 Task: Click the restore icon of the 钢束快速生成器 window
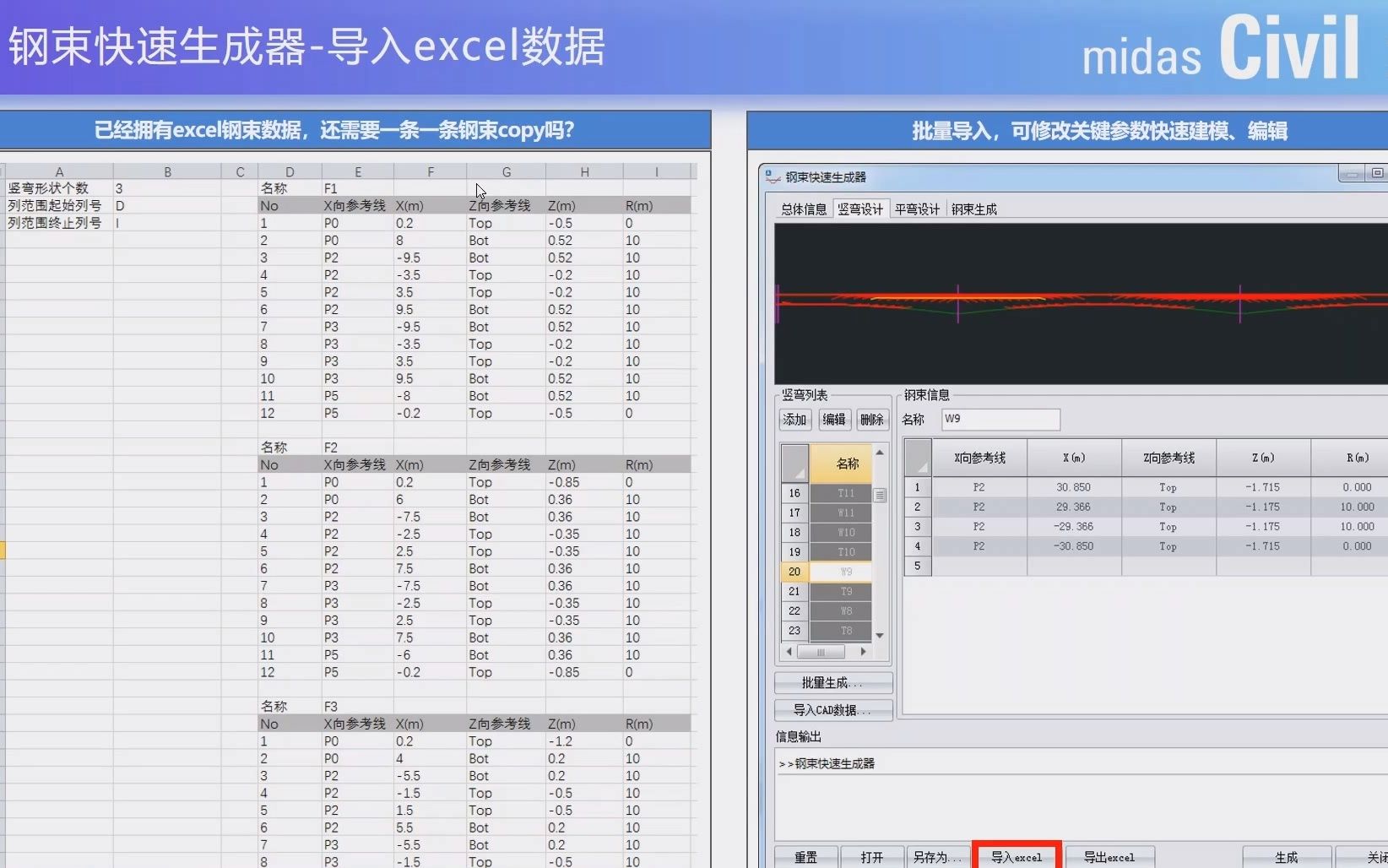pos(1377,174)
